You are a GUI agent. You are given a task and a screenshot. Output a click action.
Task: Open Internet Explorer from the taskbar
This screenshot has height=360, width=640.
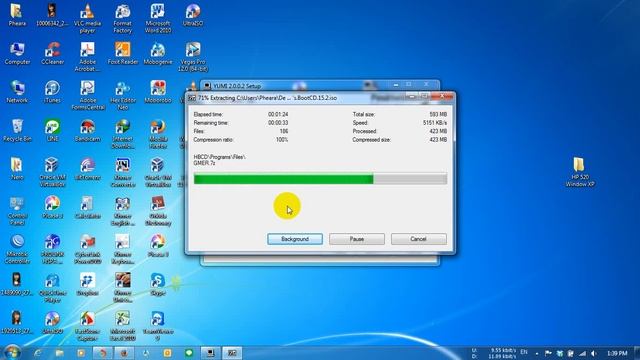(38, 353)
